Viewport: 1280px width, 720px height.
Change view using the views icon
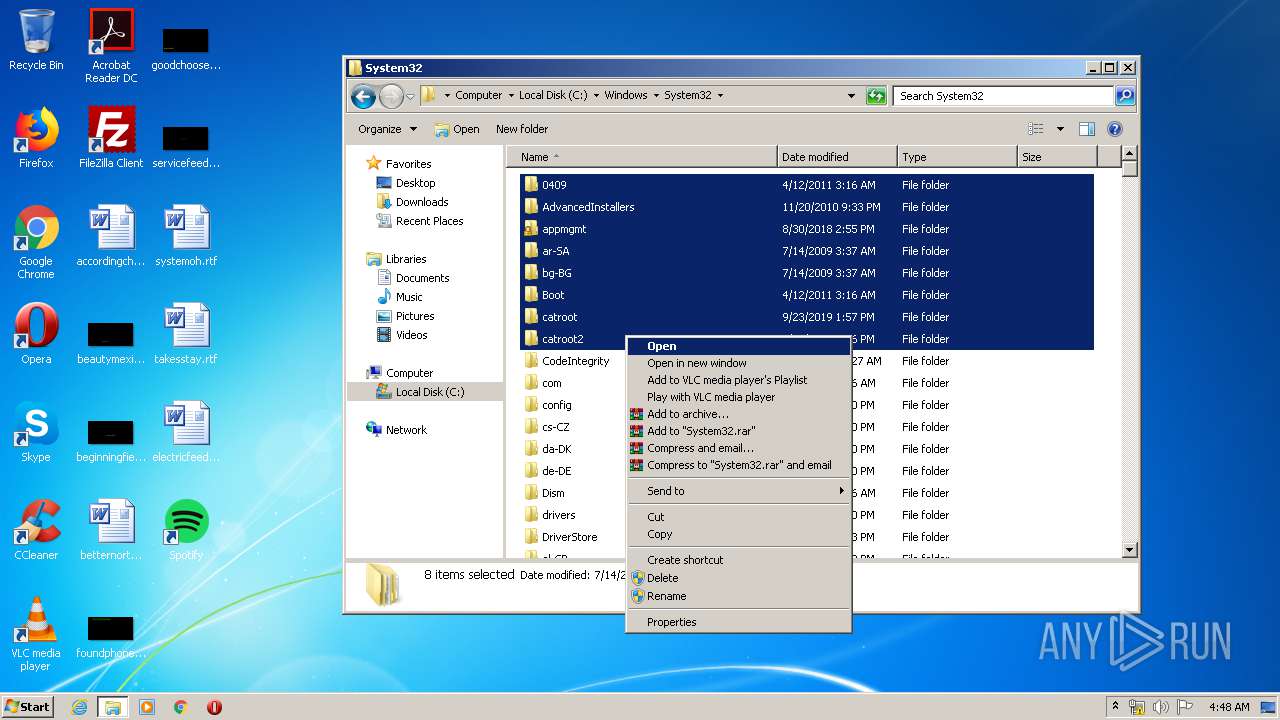(1036, 129)
